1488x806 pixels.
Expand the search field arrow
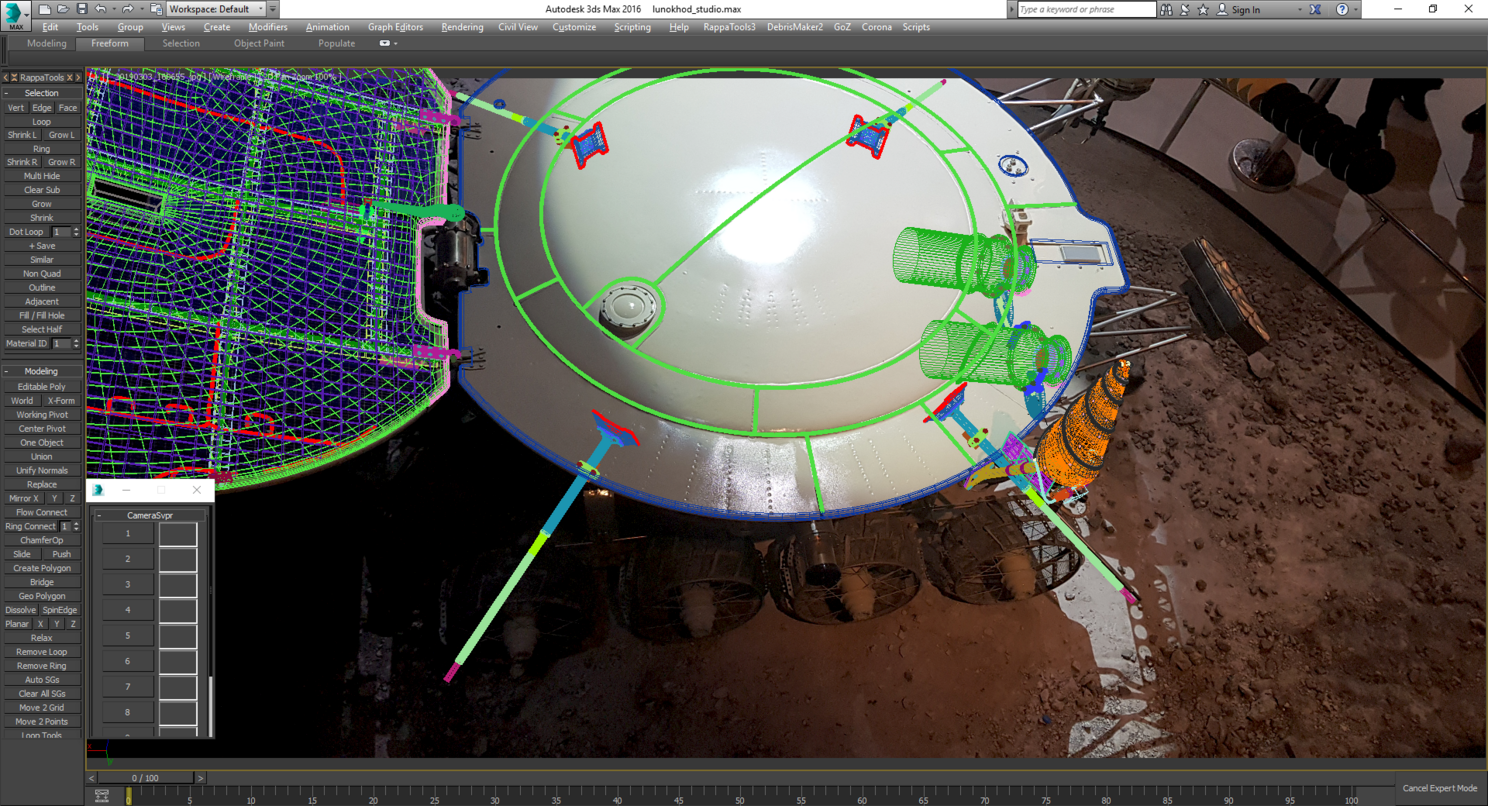[x=1012, y=9]
